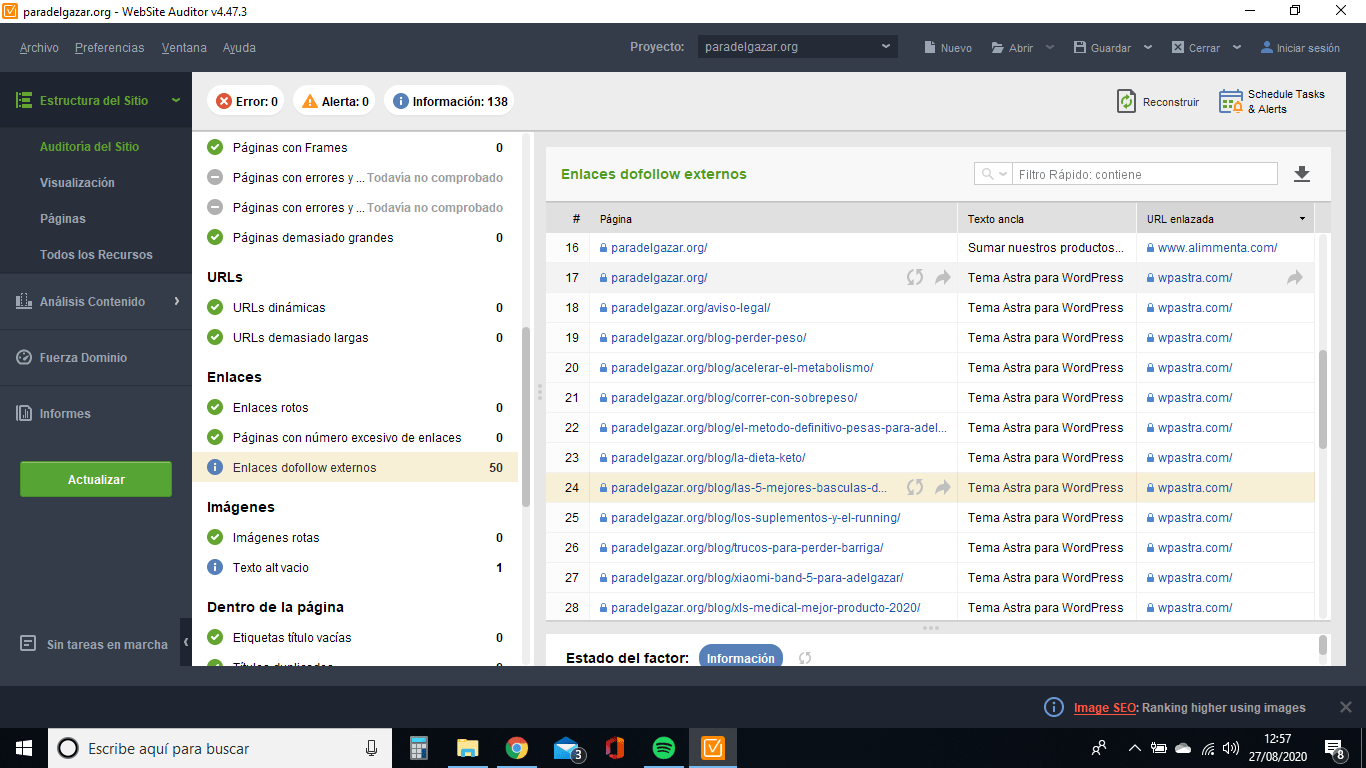Click the rescan icon in row 24
Image resolution: width=1366 pixels, height=768 pixels.
pyautogui.click(x=915, y=487)
